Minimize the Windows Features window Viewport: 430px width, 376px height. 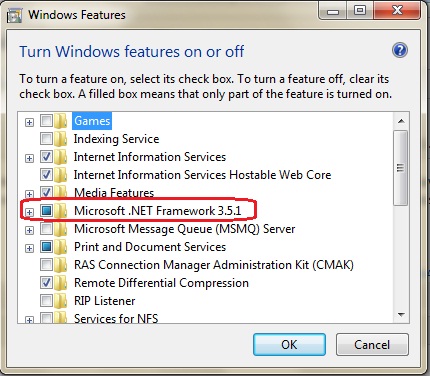[x=333, y=11]
